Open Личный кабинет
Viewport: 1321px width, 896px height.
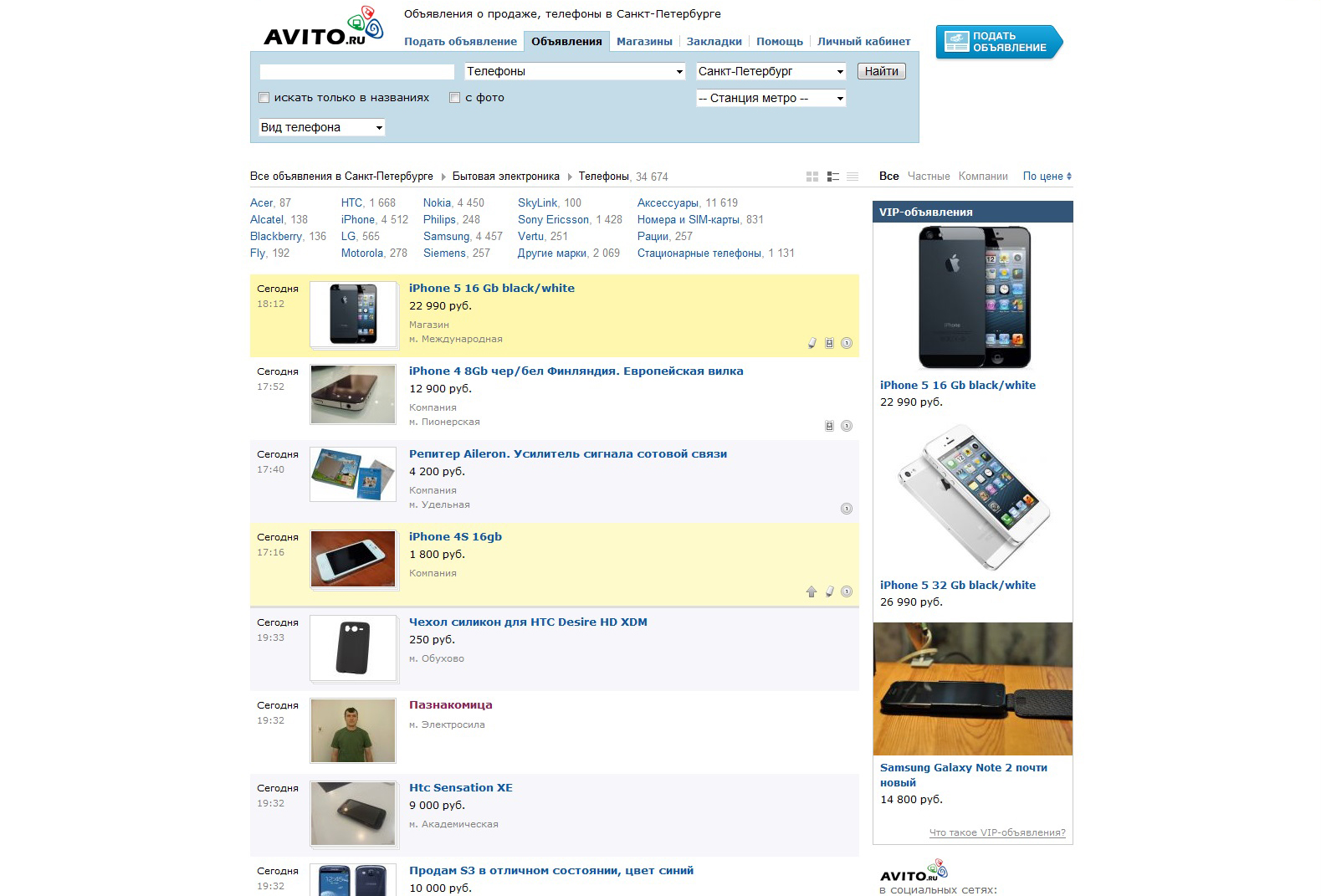click(864, 42)
